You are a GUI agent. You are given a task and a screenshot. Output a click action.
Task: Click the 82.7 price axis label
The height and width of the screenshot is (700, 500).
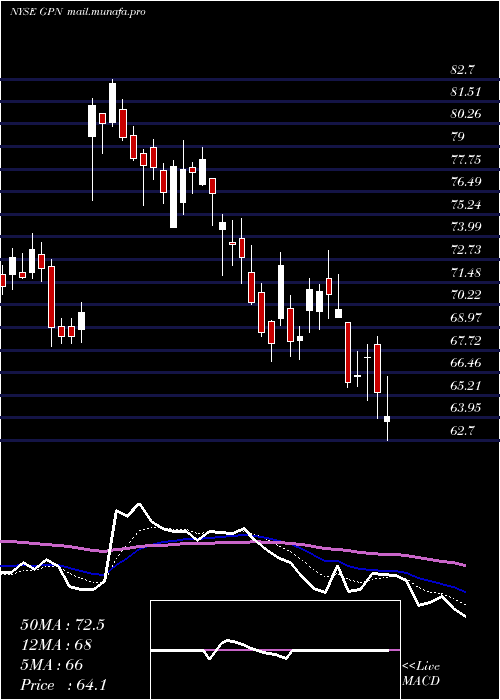463,70
